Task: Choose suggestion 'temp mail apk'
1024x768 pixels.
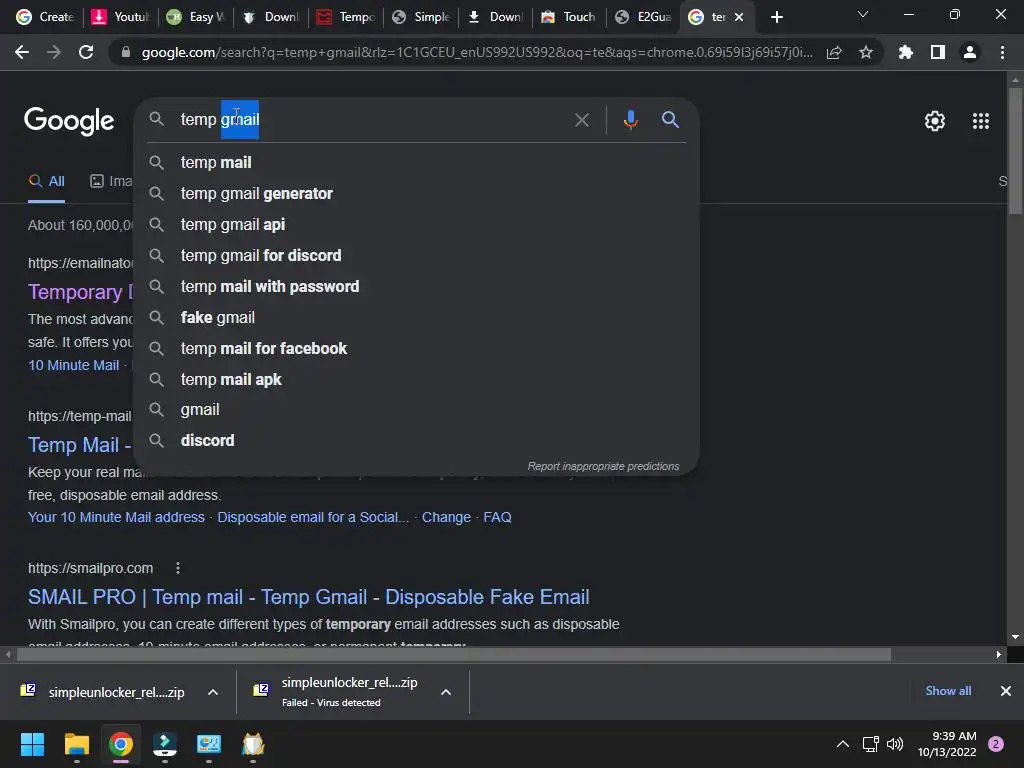Action: (x=416, y=379)
